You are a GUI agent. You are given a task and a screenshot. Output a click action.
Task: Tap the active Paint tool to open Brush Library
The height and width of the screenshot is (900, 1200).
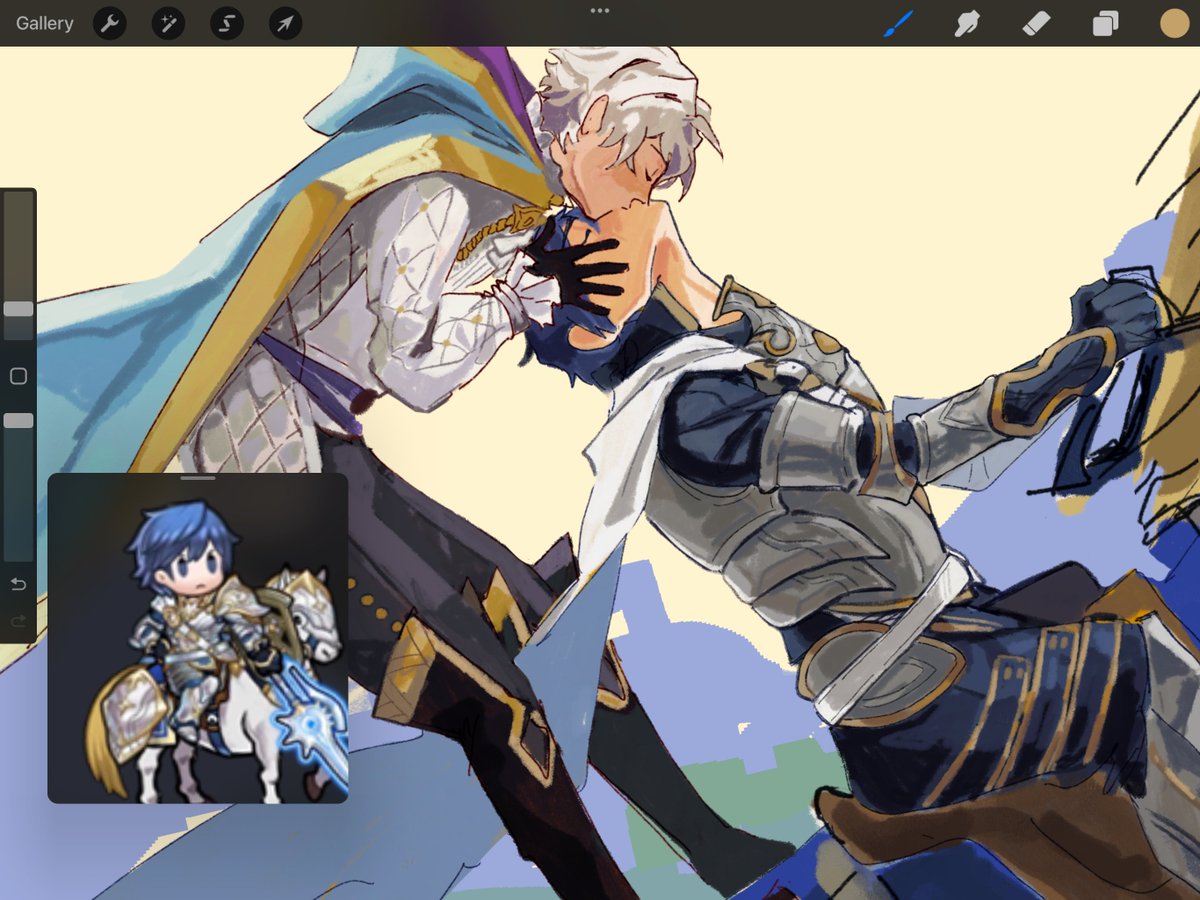click(897, 23)
